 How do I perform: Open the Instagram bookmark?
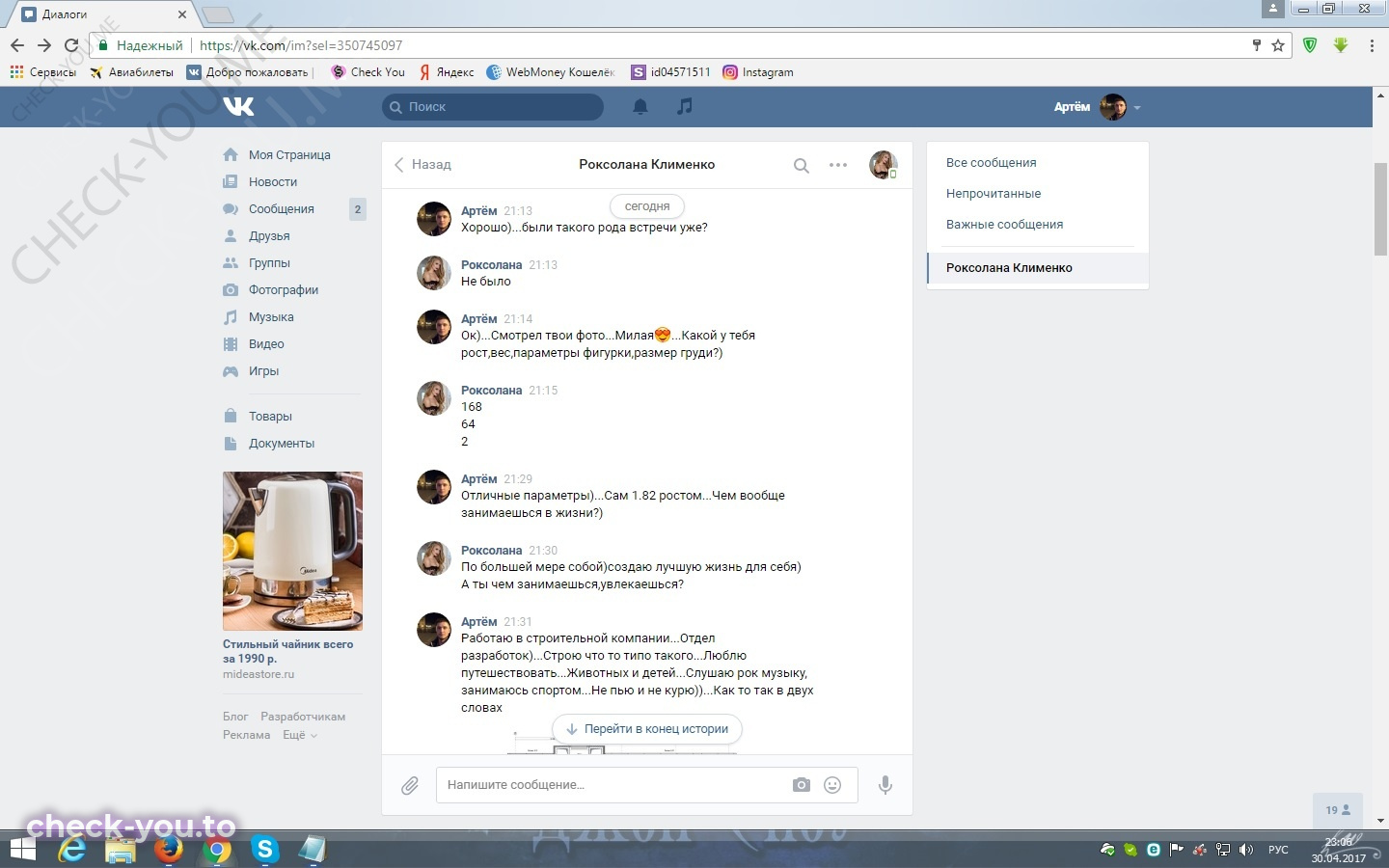pos(758,72)
